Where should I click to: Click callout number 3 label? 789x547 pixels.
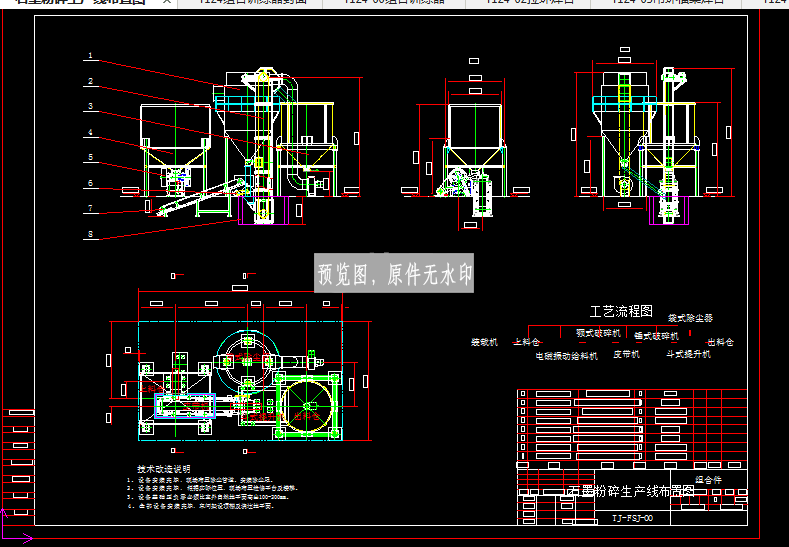pos(91,106)
